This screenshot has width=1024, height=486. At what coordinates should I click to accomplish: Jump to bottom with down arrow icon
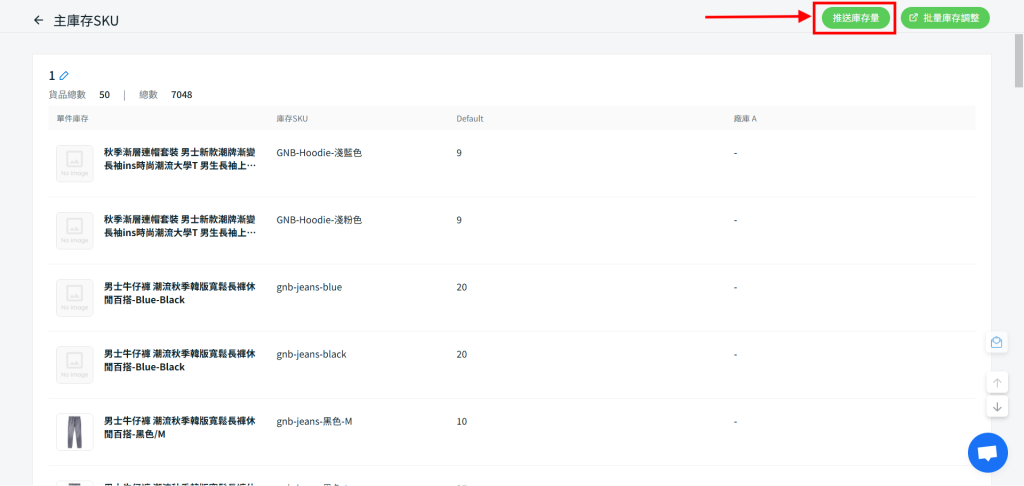click(x=996, y=406)
